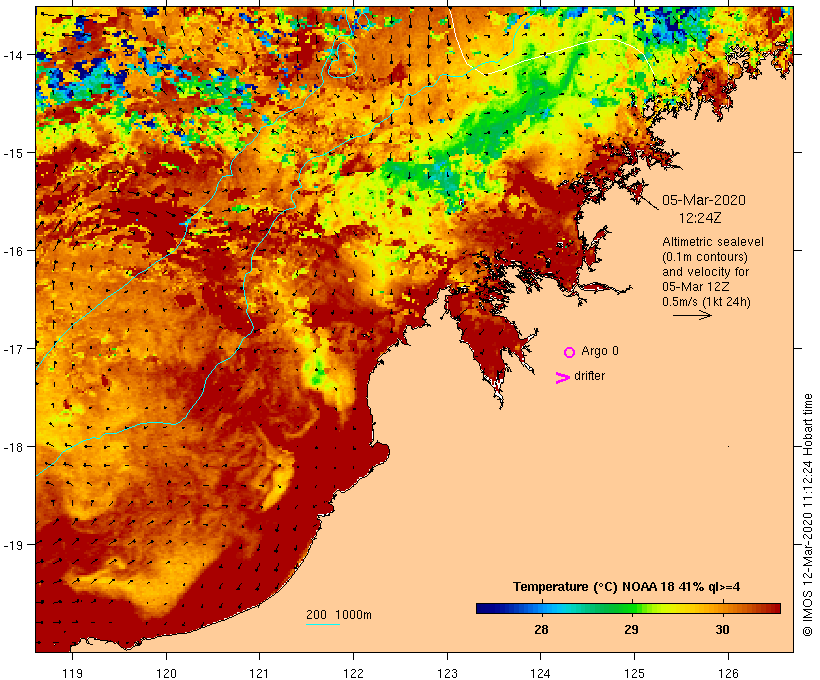Screen dimensions: 820x680
Task: Click the -15 latitude axis label
Action: (x=13, y=153)
